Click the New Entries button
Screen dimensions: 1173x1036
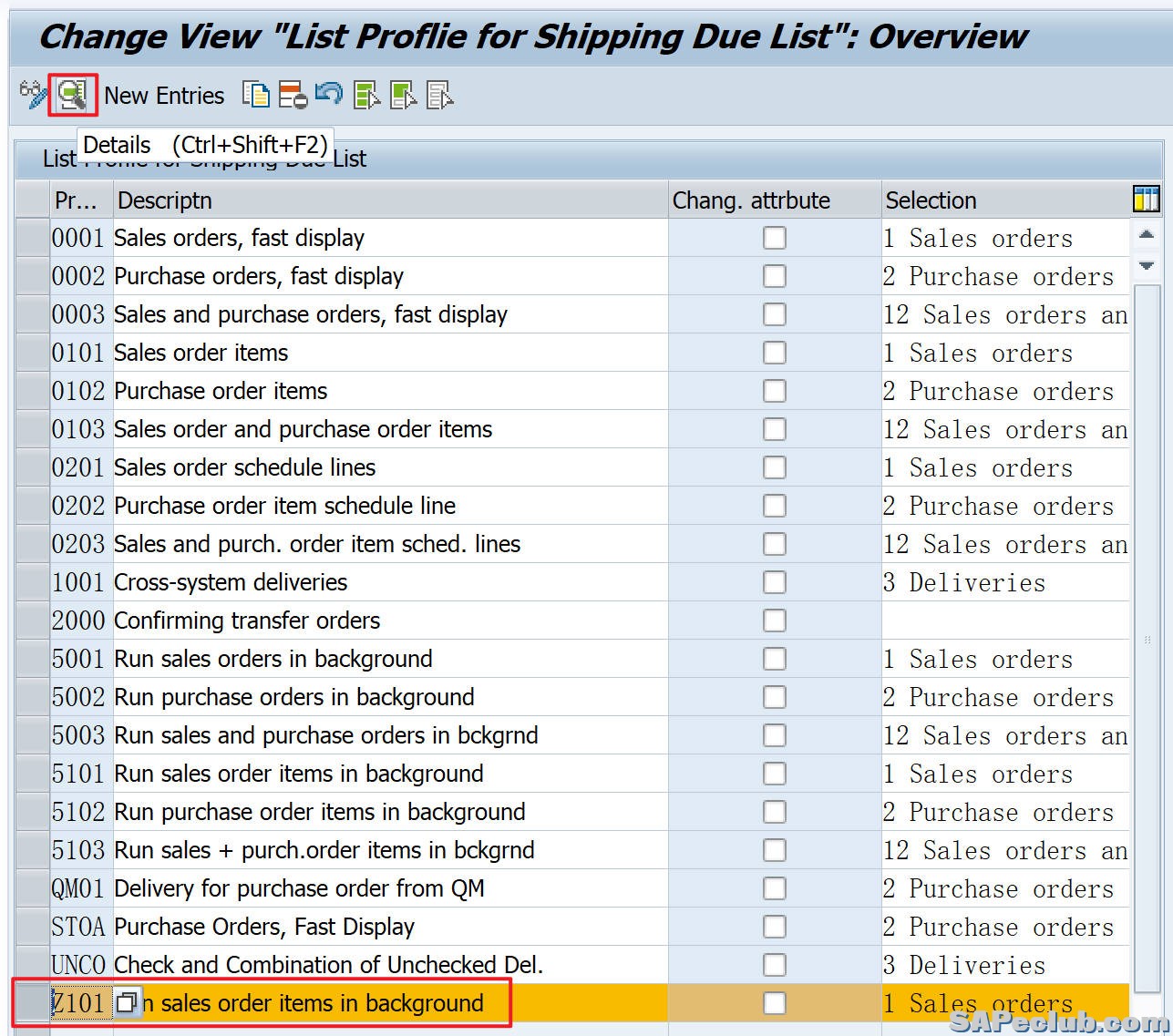164,96
